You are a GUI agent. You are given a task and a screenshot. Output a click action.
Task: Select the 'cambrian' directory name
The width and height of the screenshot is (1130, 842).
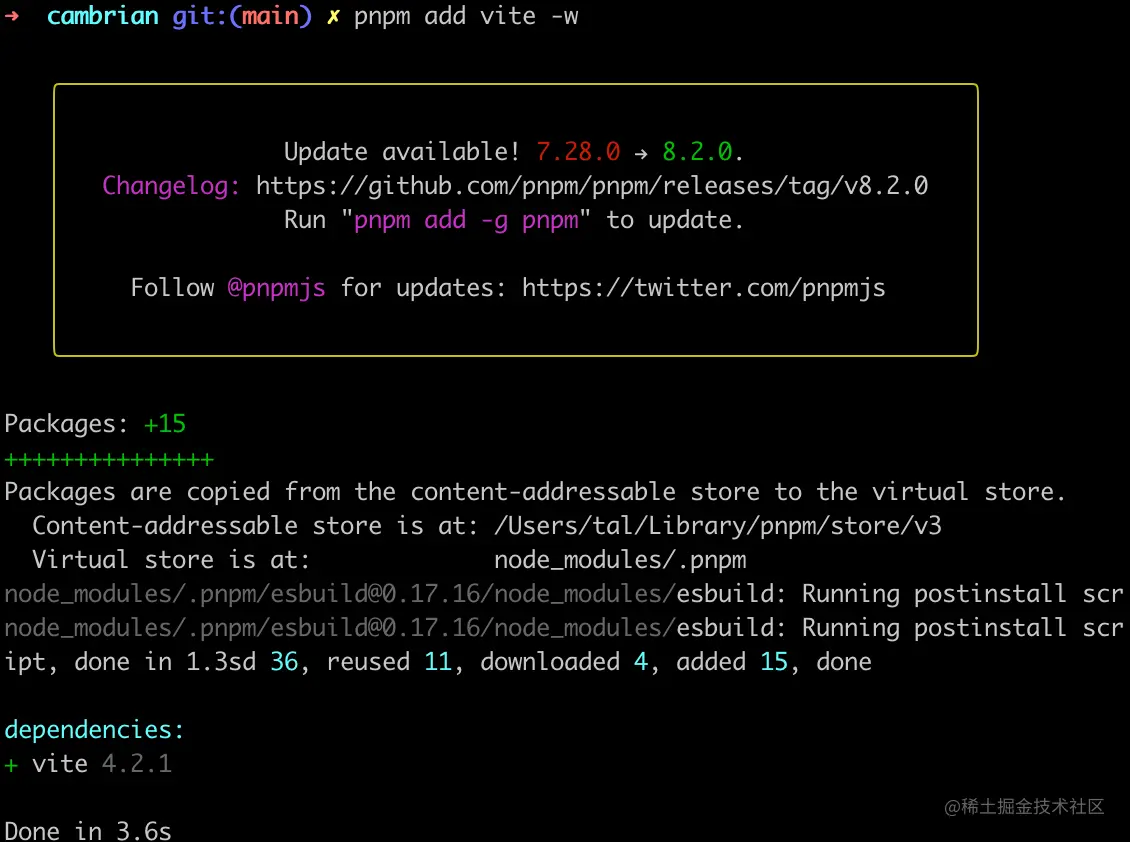[x=102, y=16]
